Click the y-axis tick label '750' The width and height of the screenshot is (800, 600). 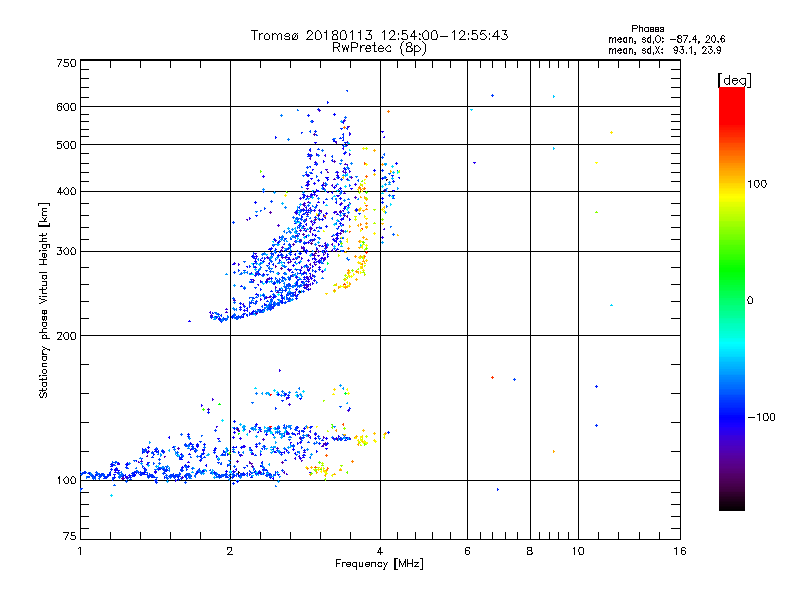66,63
